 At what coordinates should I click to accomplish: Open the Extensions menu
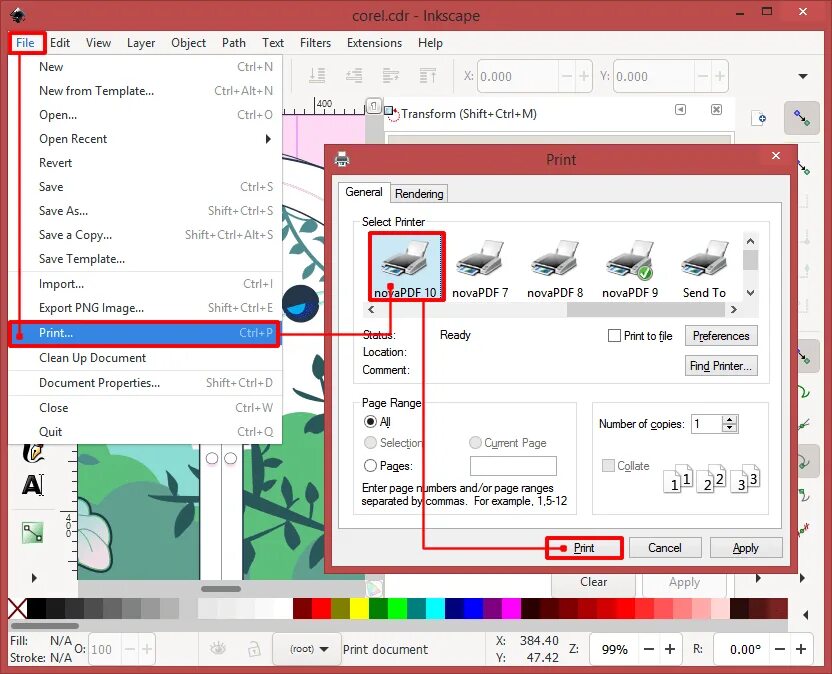click(x=374, y=42)
